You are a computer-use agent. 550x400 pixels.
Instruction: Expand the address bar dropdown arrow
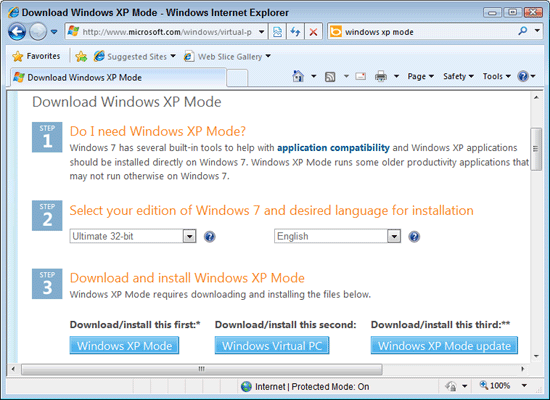click(262, 32)
